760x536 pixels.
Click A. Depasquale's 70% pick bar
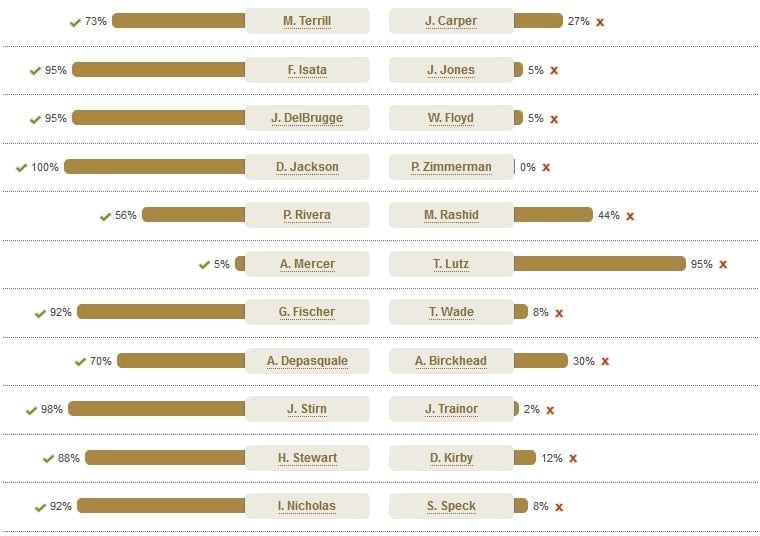(x=181, y=361)
